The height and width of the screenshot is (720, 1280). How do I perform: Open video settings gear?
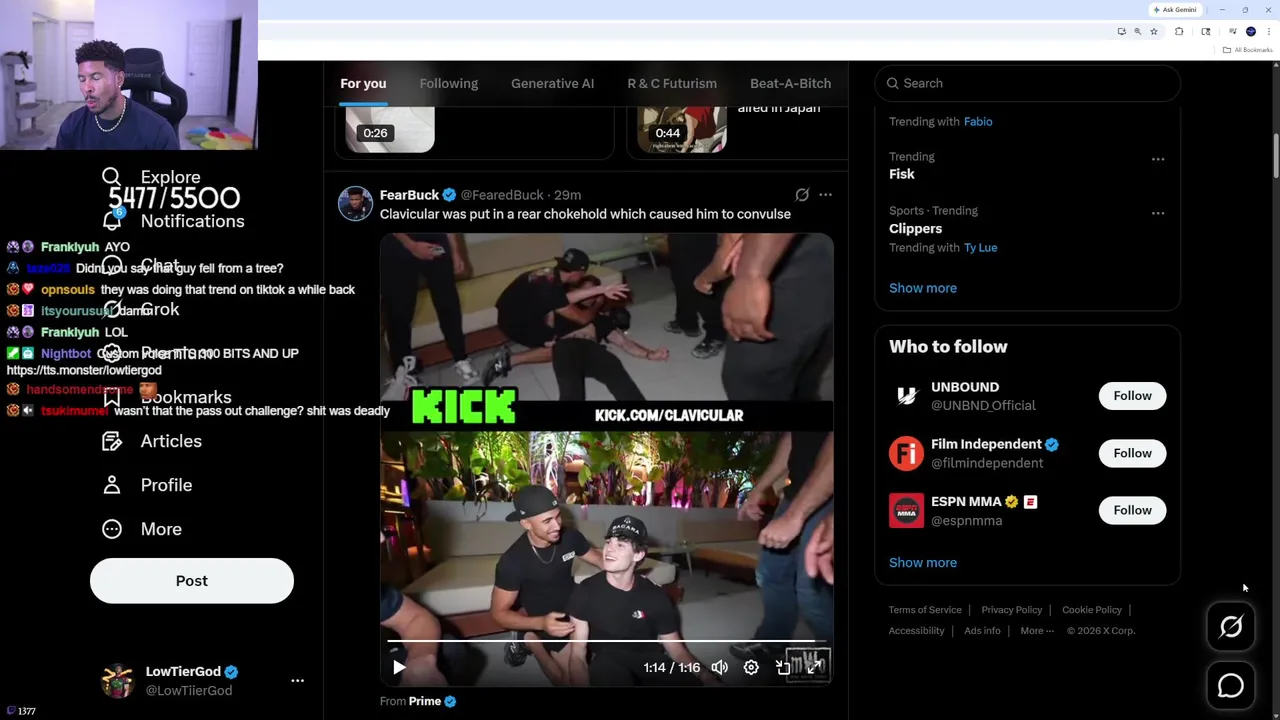pos(751,667)
